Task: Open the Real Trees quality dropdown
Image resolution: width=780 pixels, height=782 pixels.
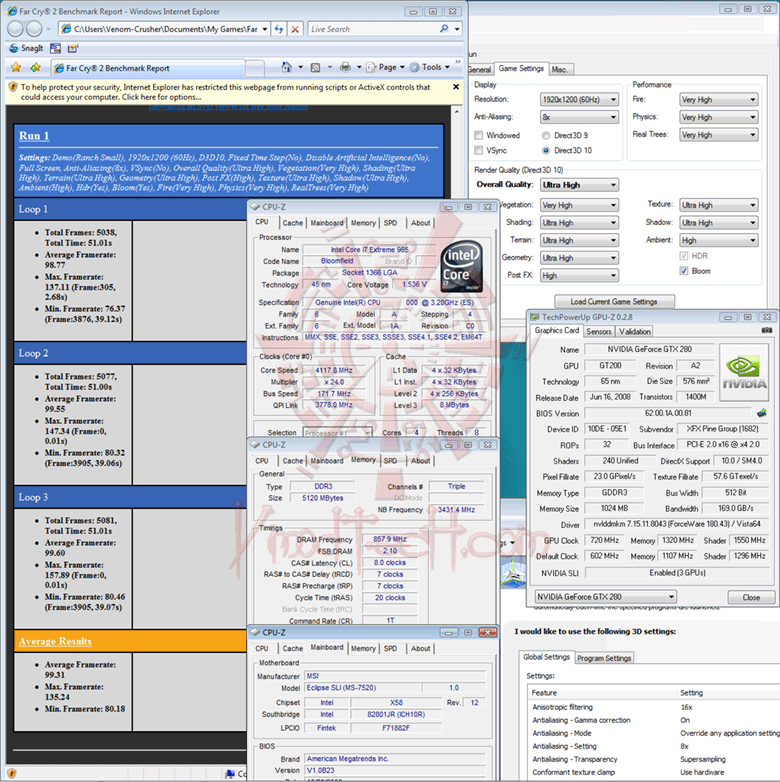Action: click(x=719, y=135)
